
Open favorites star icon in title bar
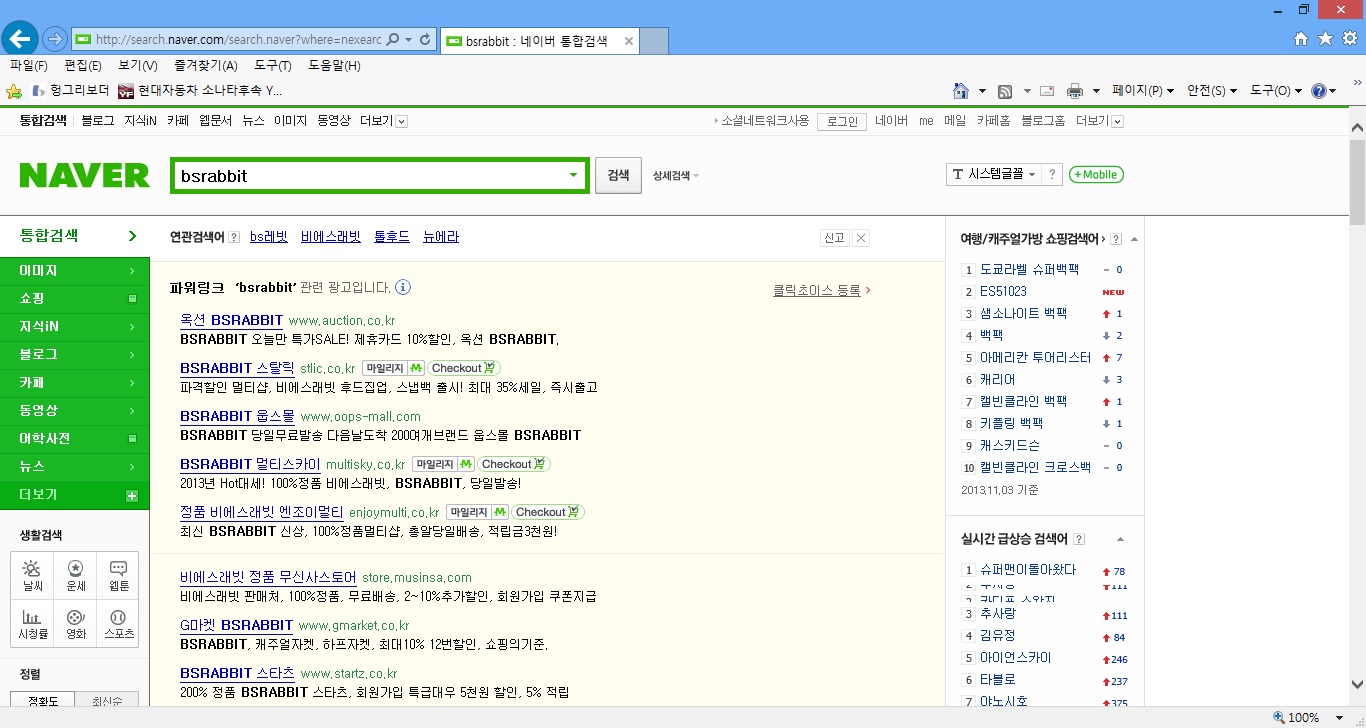(1325, 39)
